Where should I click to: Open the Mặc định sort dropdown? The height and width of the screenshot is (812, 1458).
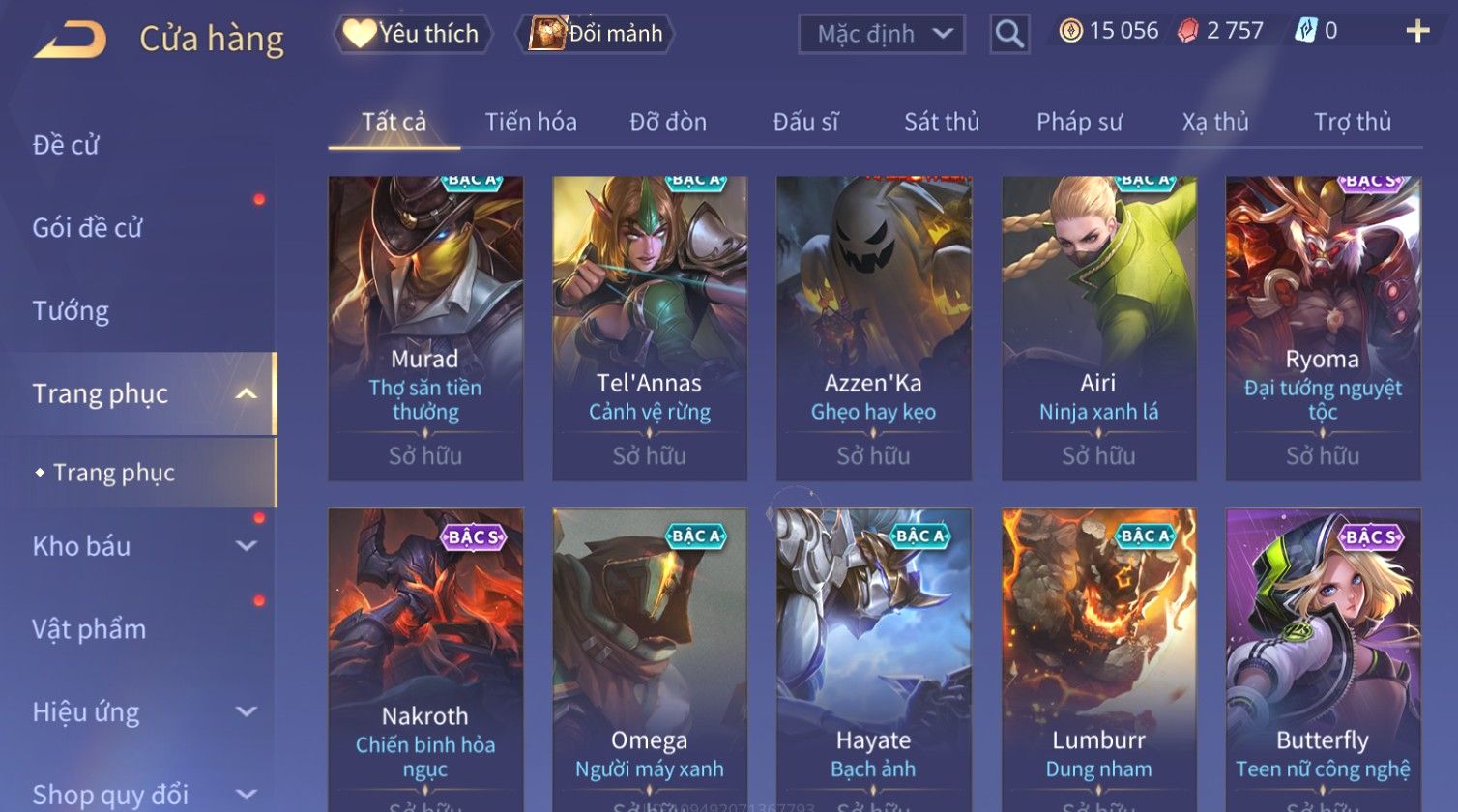pyautogui.click(x=881, y=34)
